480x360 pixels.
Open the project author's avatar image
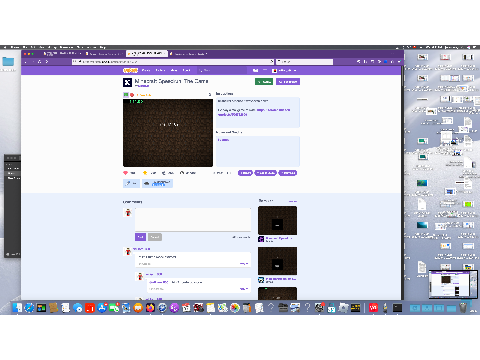(127, 82)
